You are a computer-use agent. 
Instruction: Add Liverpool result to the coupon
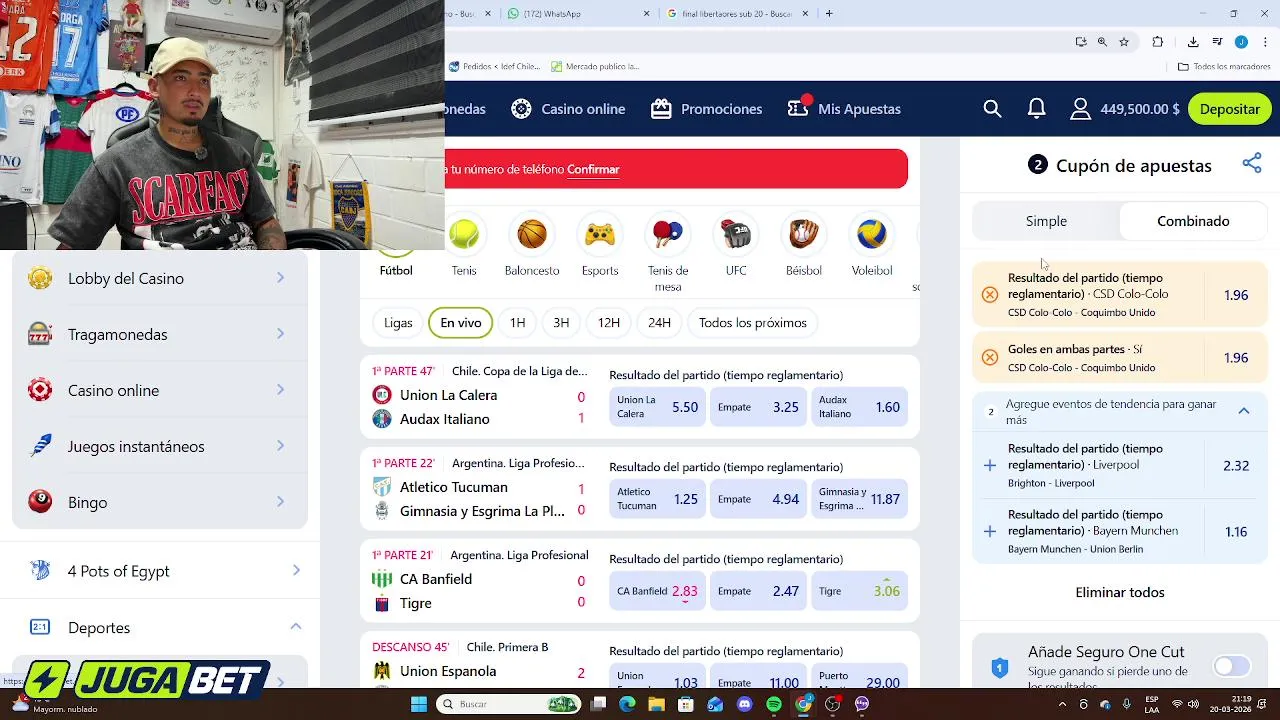(990, 466)
